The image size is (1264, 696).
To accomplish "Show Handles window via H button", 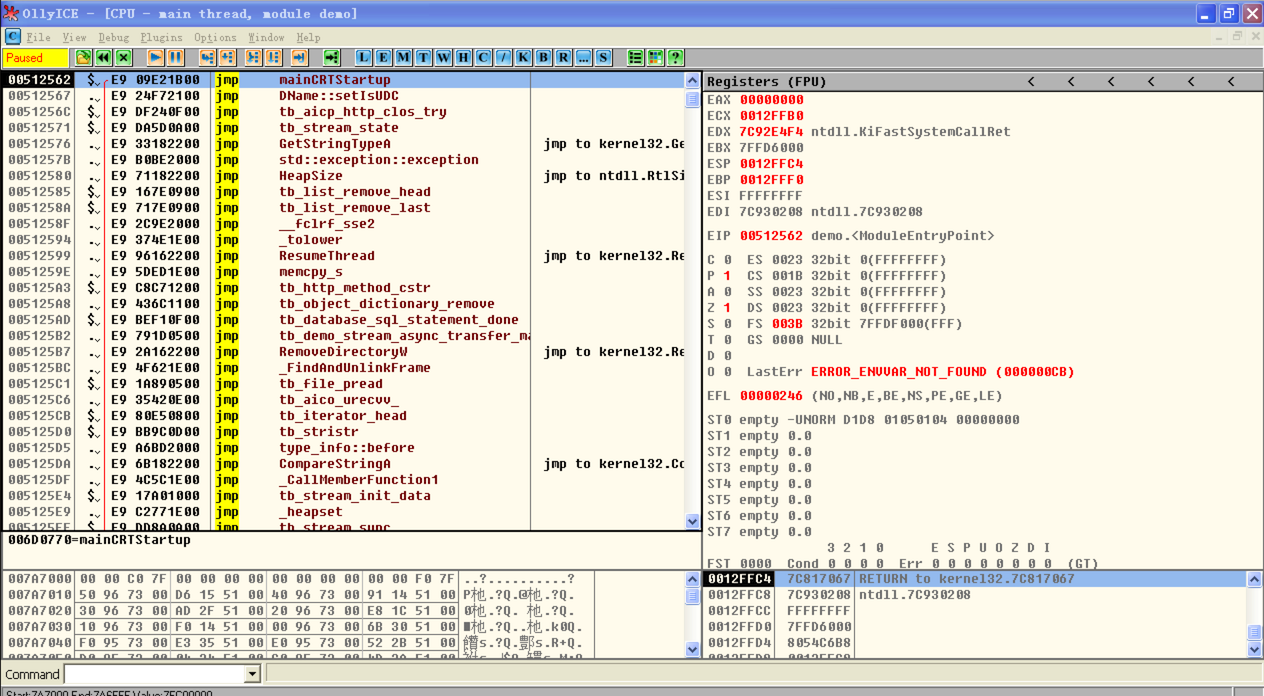I will point(464,58).
